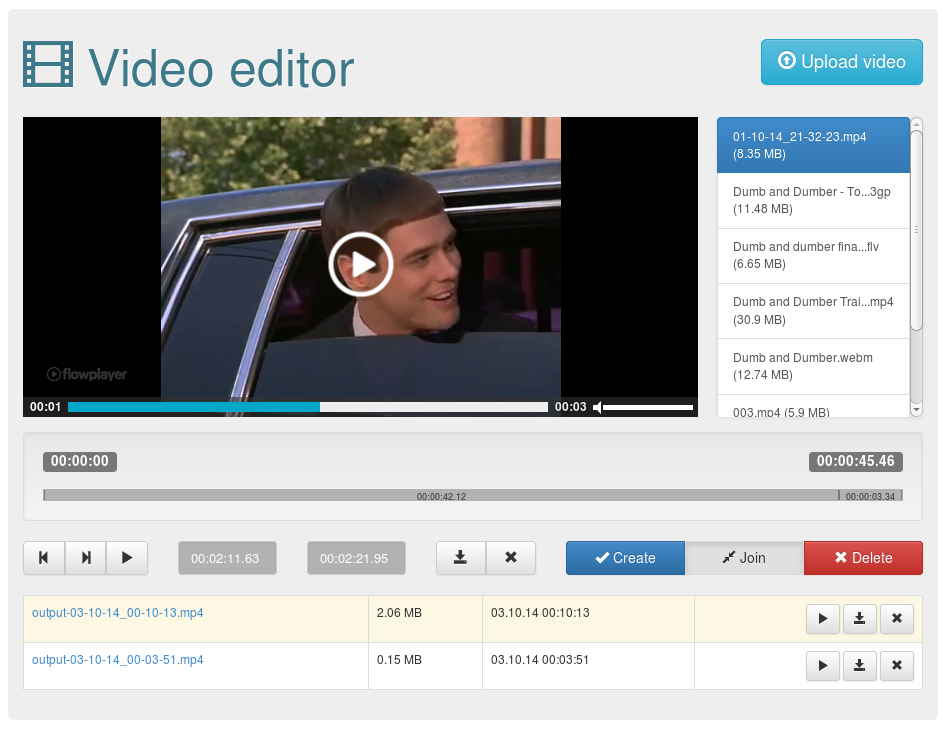The image size is (947, 729).
Task: Click the Join button
Action: [x=744, y=557]
